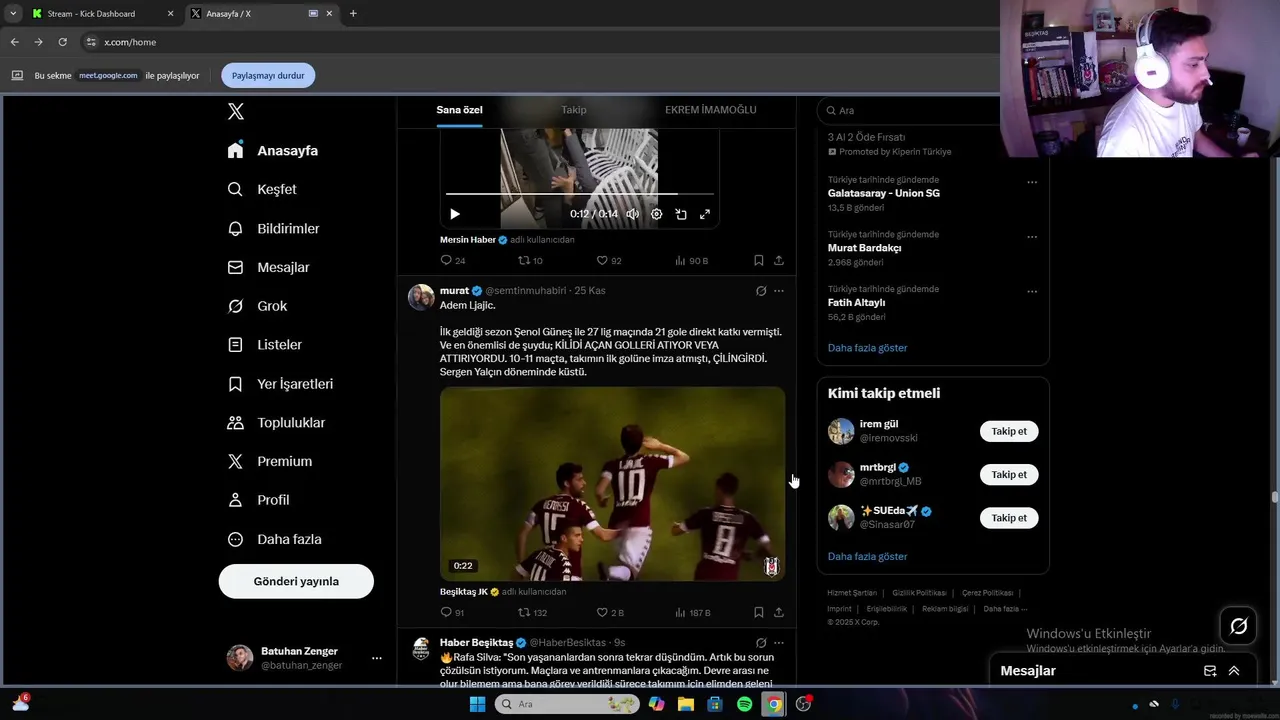The height and width of the screenshot is (720, 1280).
Task: Open Keşfet explore page
Action: click(x=261, y=189)
